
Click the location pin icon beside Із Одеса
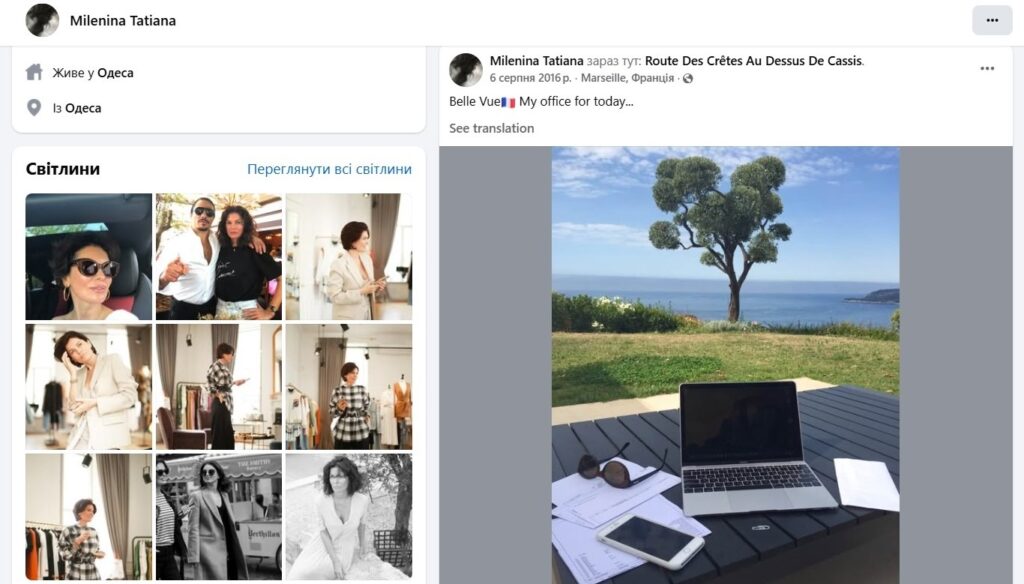tap(34, 108)
